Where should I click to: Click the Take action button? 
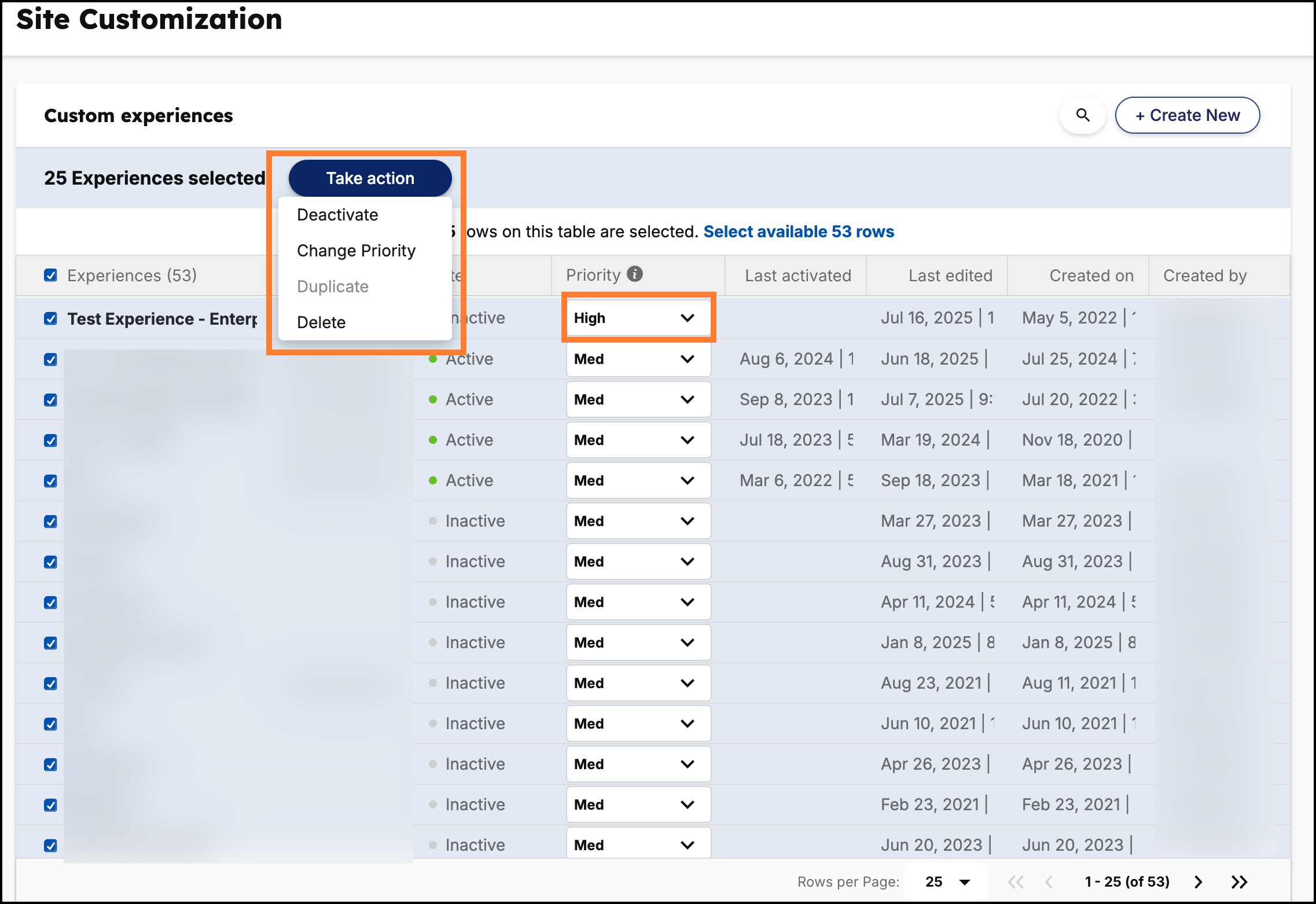[x=370, y=178]
